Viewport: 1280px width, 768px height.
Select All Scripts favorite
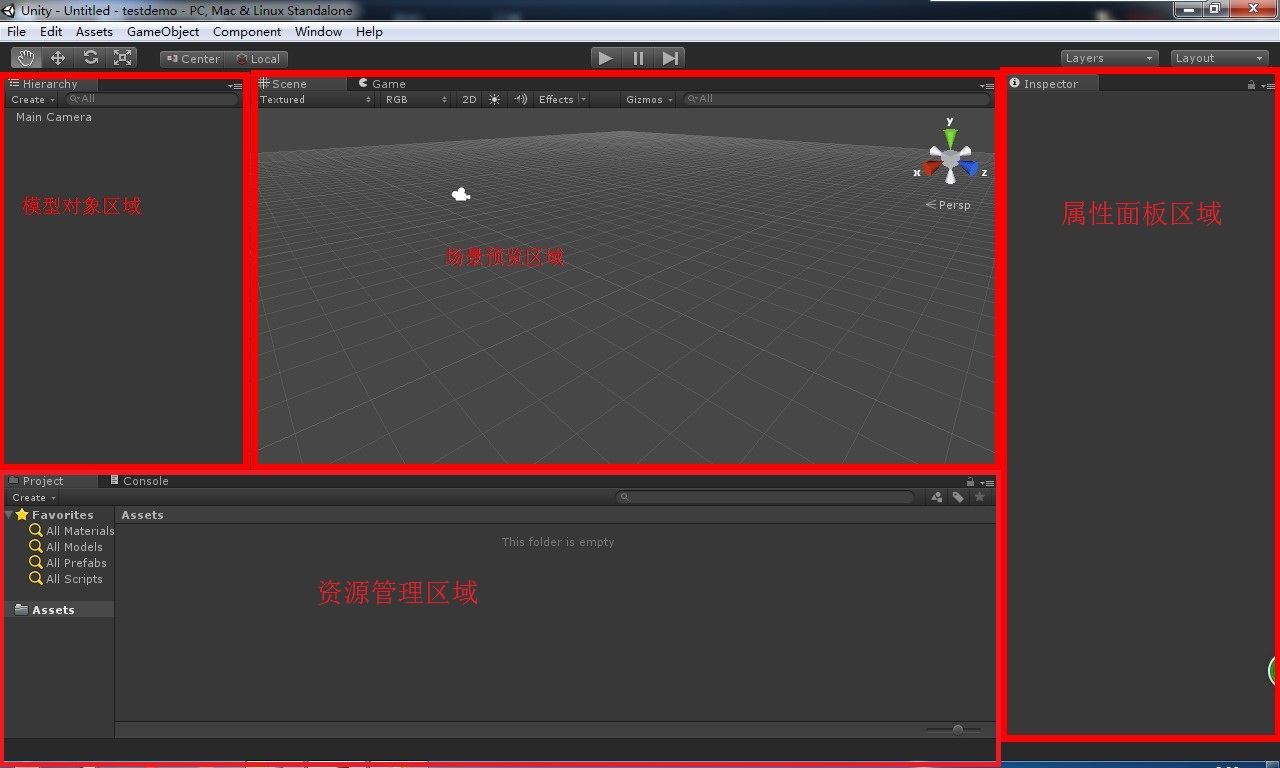pos(66,579)
